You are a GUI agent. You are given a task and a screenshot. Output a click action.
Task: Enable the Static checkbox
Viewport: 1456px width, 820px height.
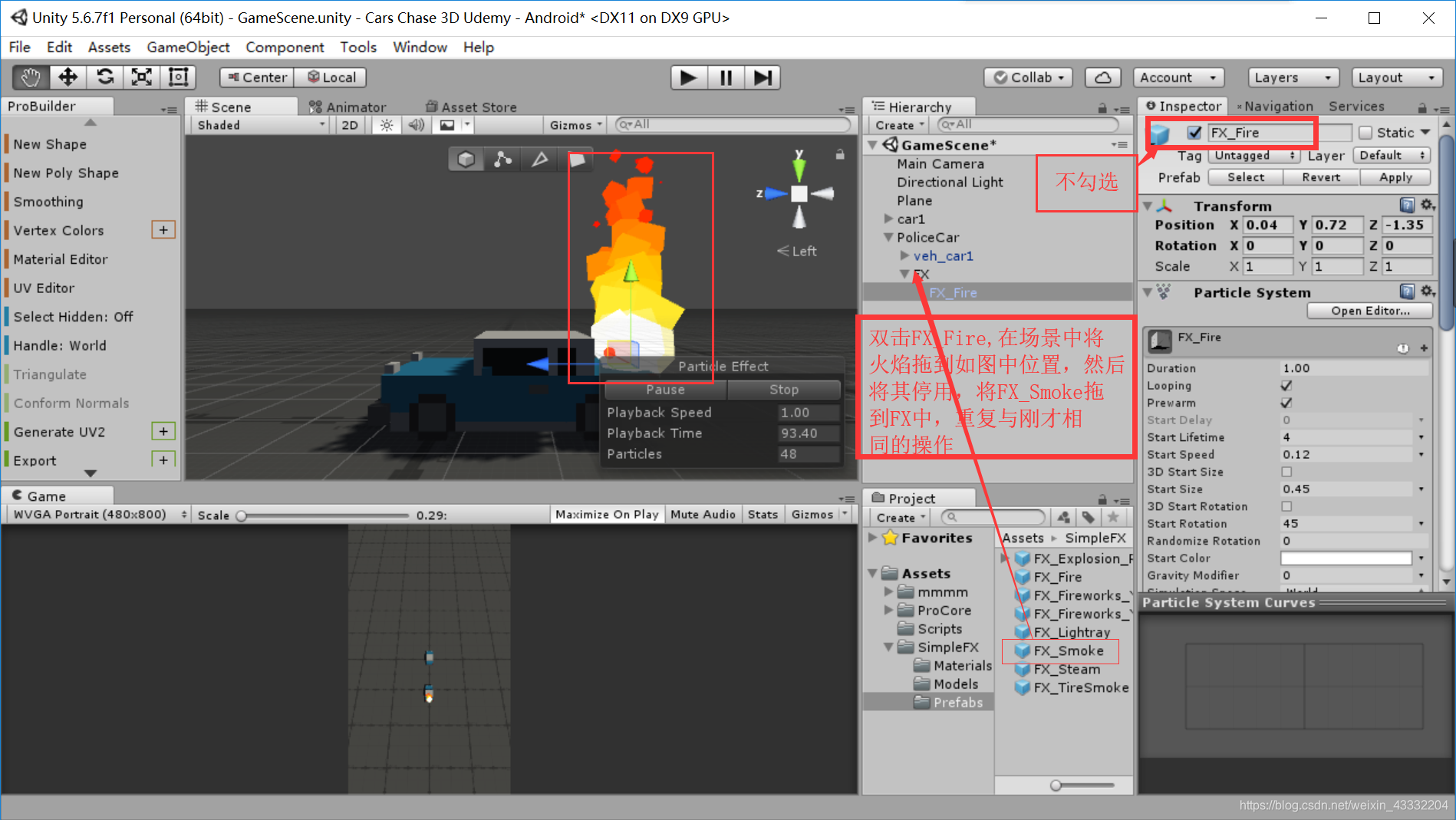coord(1365,133)
